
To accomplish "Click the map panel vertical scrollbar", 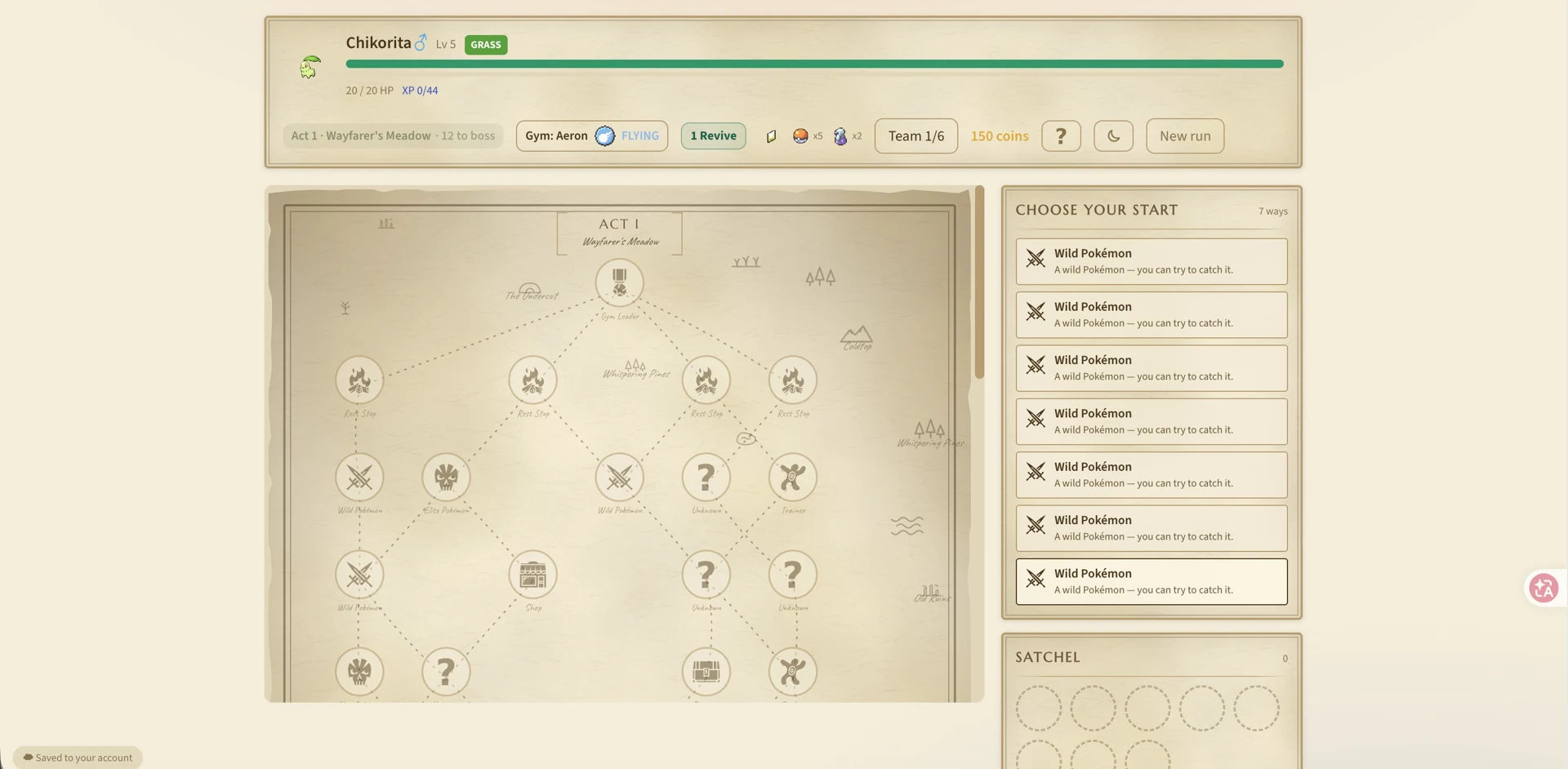I will click(x=979, y=284).
